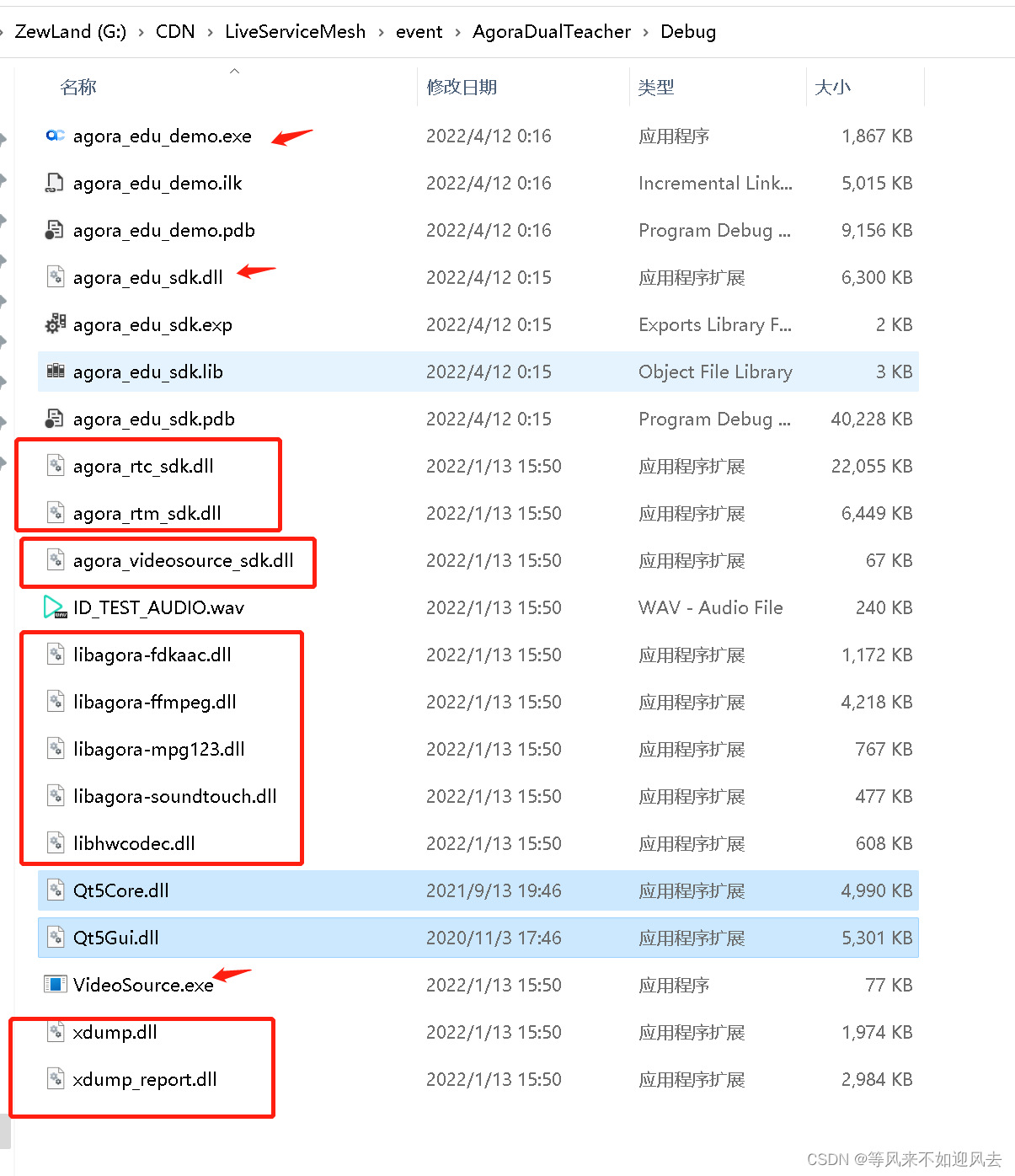Click the agora_edu_sdk.exp gear icon

click(x=55, y=324)
